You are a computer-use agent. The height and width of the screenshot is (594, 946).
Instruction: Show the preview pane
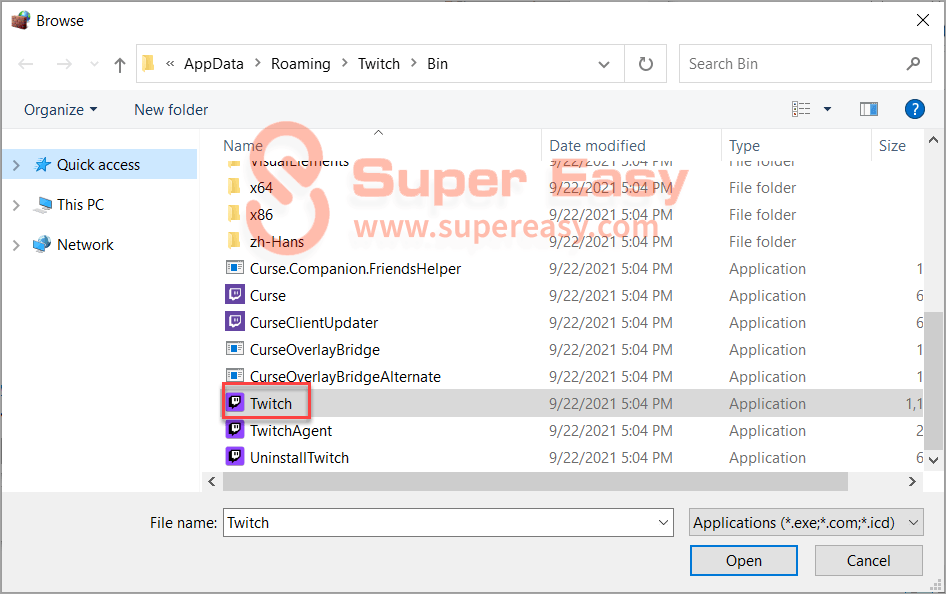(x=869, y=109)
